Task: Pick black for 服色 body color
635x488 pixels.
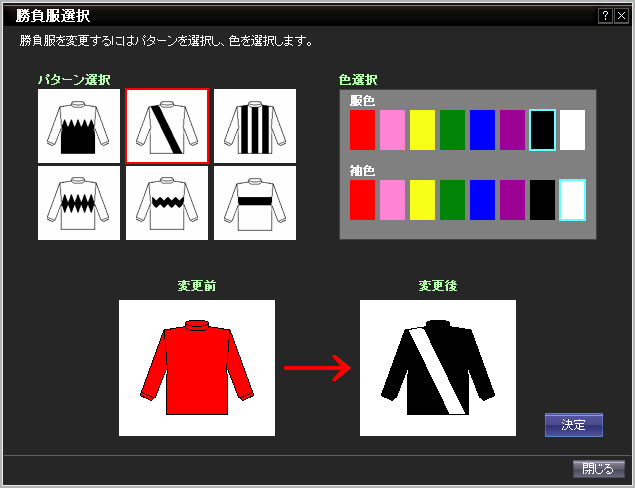Action: [542, 130]
